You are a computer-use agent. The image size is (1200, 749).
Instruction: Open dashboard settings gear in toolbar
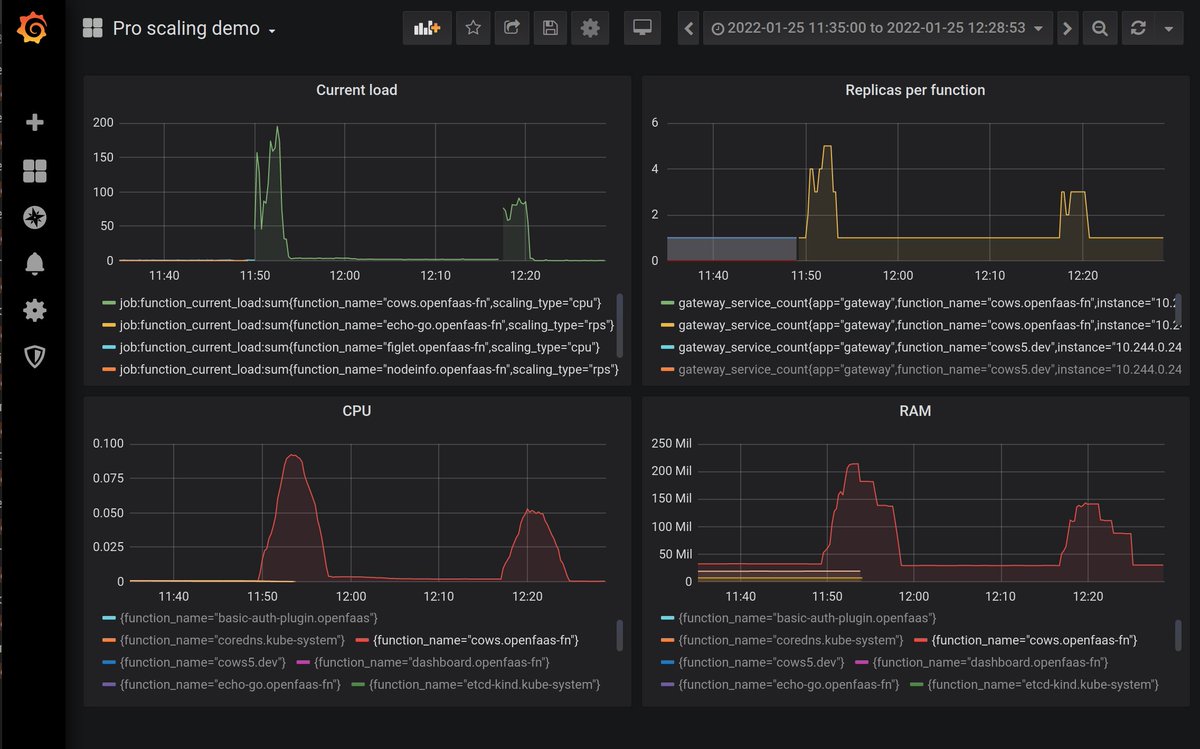point(590,28)
